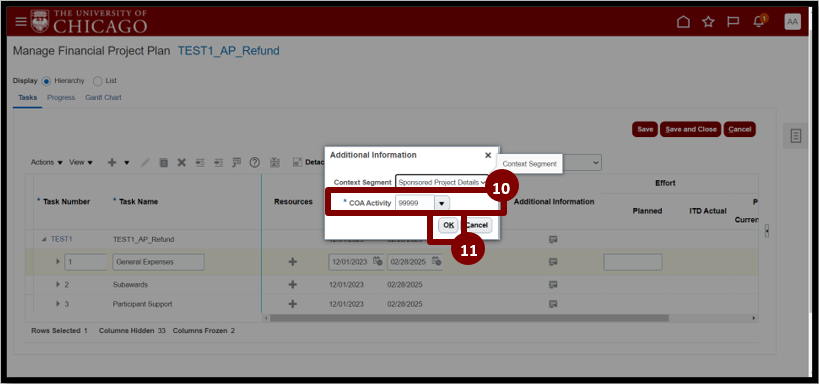
Task: Click the scrollbar right arrow
Action: click(x=753, y=318)
